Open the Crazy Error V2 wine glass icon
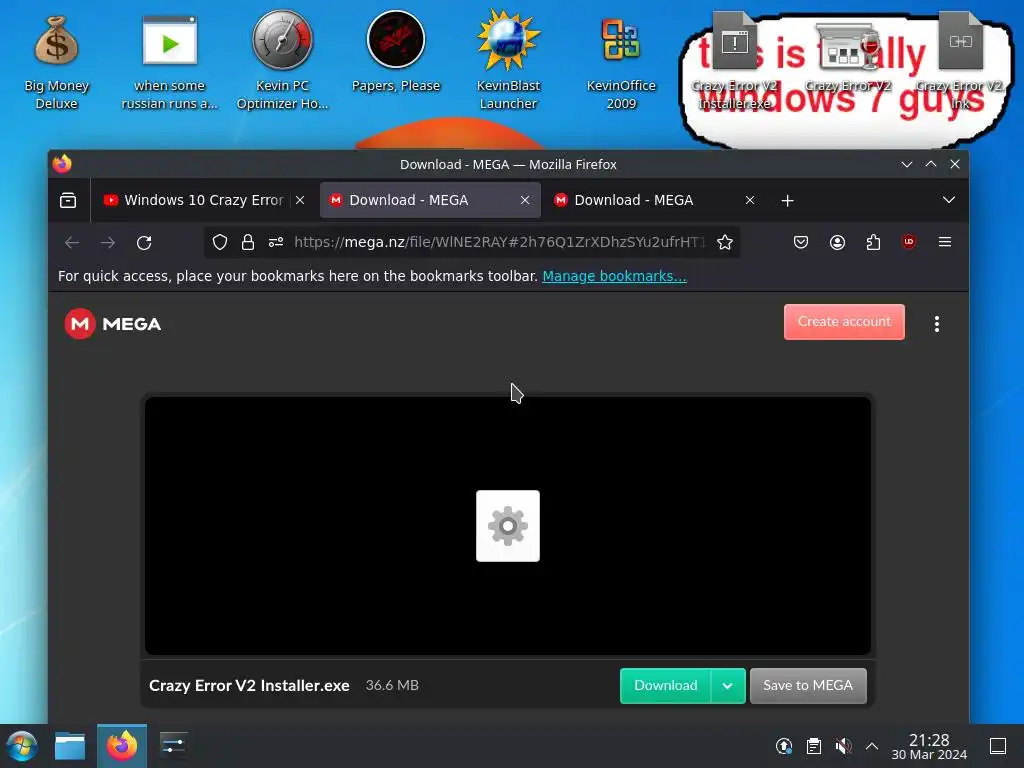 point(848,59)
